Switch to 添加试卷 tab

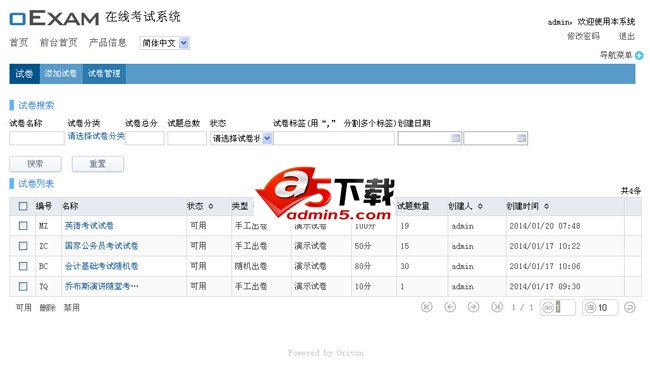[61, 74]
